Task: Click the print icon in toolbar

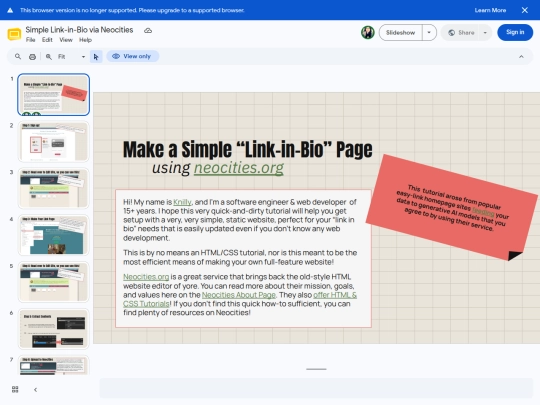Action: [32, 57]
